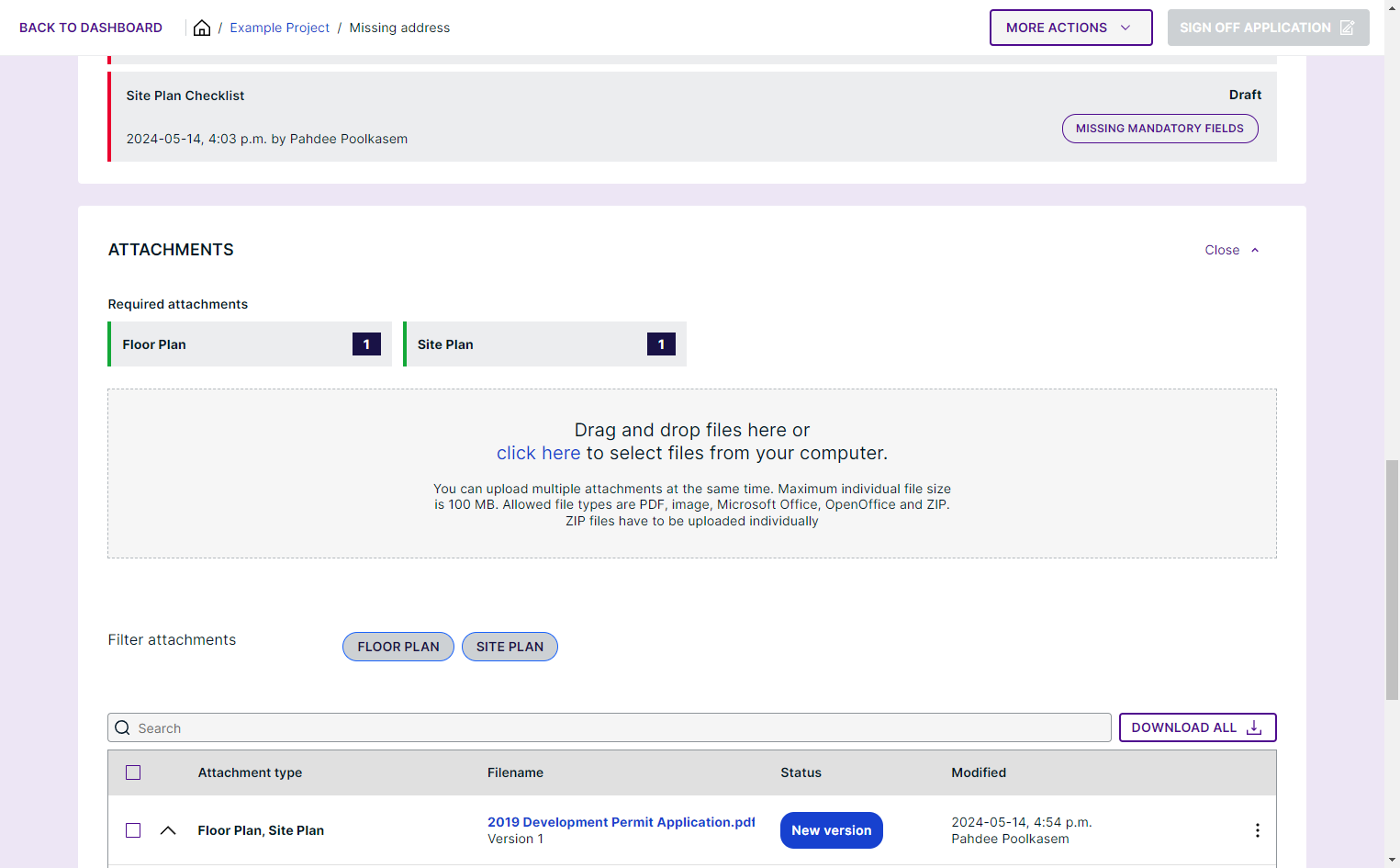This screenshot has width=1400, height=868.
Task: Click the Draft status label
Action: [1245, 95]
